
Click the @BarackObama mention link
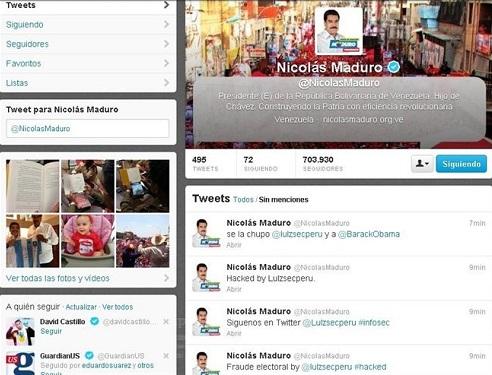coord(369,234)
